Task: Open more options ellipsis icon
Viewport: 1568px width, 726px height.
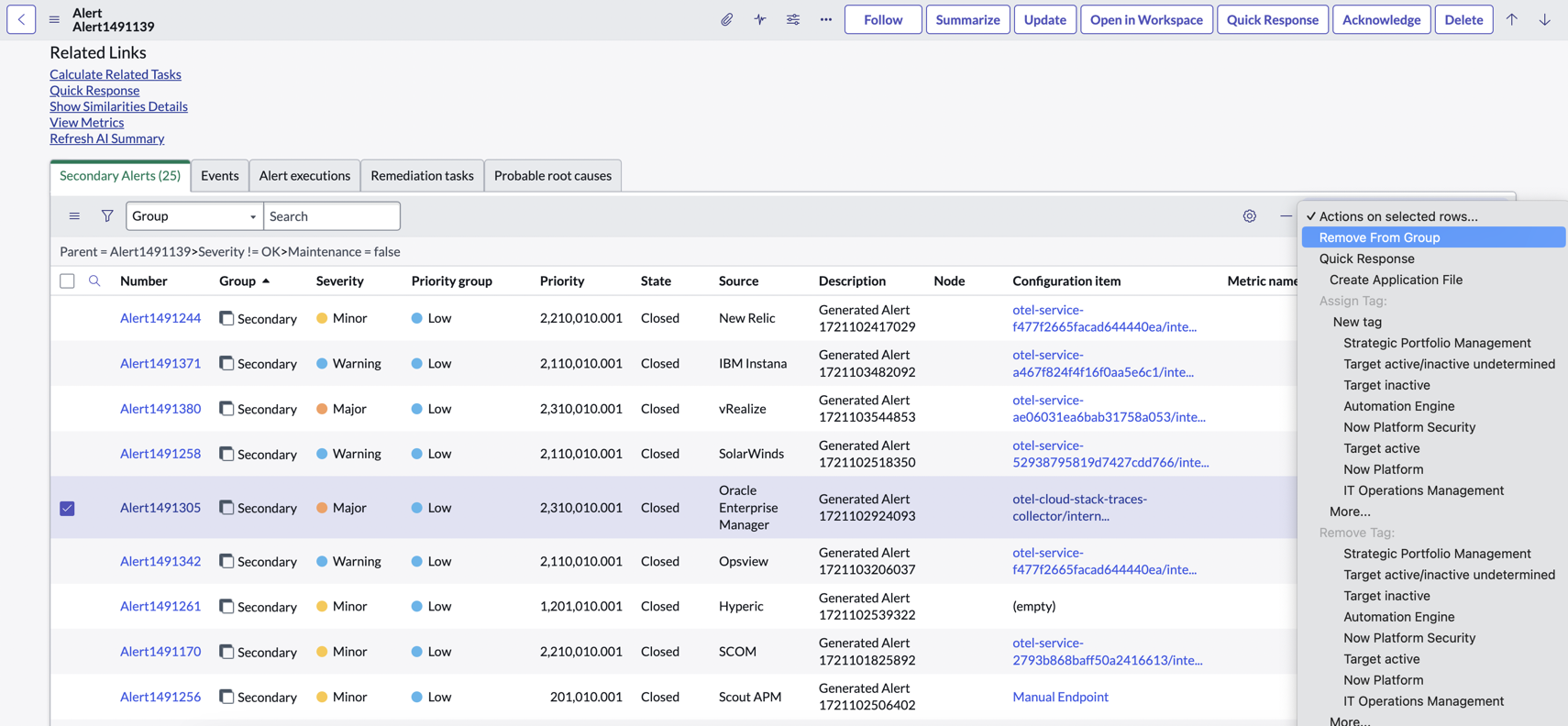Action: tap(826, 19)
